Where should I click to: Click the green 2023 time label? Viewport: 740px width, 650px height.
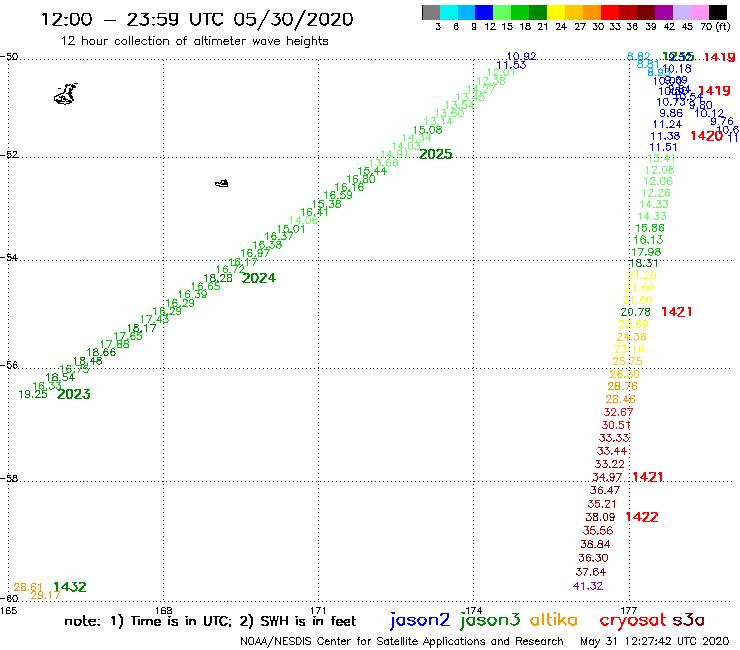pos(74,394)
